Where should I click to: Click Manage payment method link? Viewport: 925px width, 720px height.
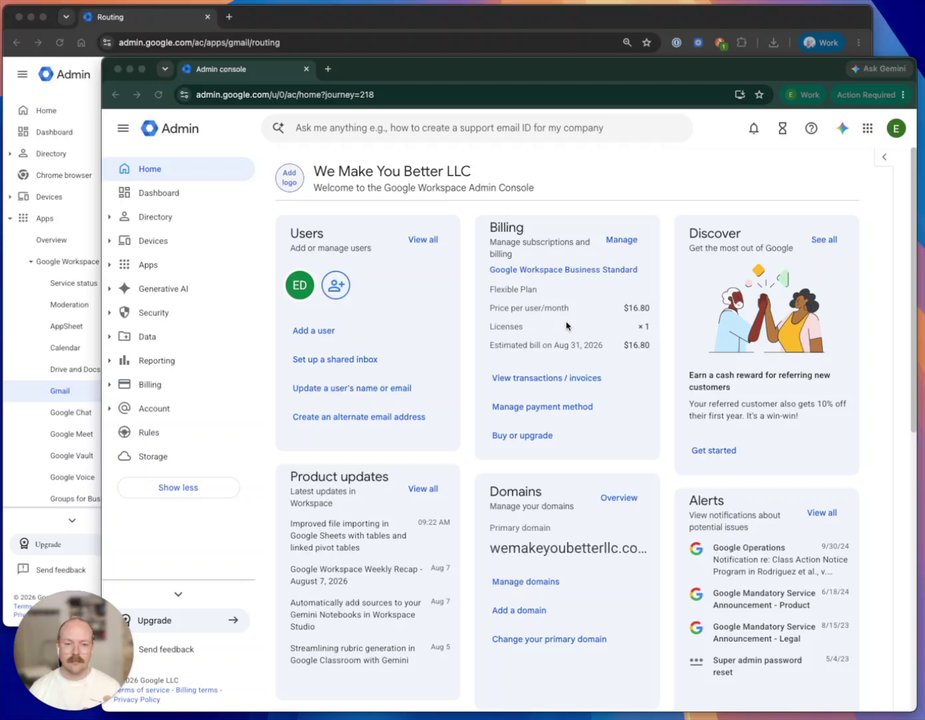tap(542, 407)
